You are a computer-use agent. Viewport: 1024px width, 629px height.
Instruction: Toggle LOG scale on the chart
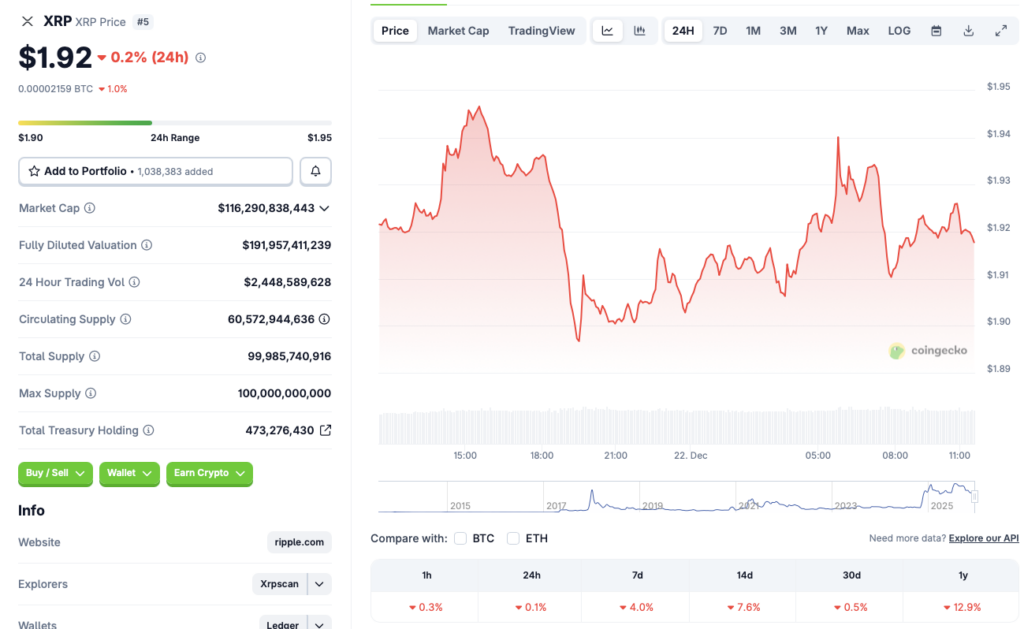pyautogui.click(x=898, y=30)
